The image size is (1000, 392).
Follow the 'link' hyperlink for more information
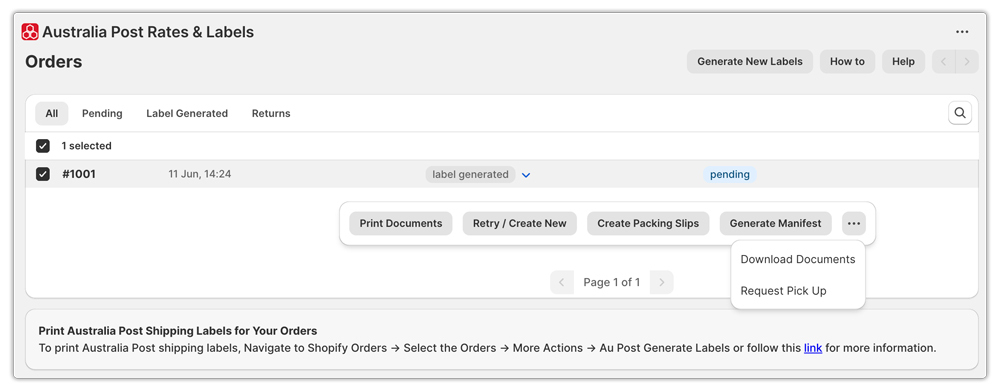[812, 348]
